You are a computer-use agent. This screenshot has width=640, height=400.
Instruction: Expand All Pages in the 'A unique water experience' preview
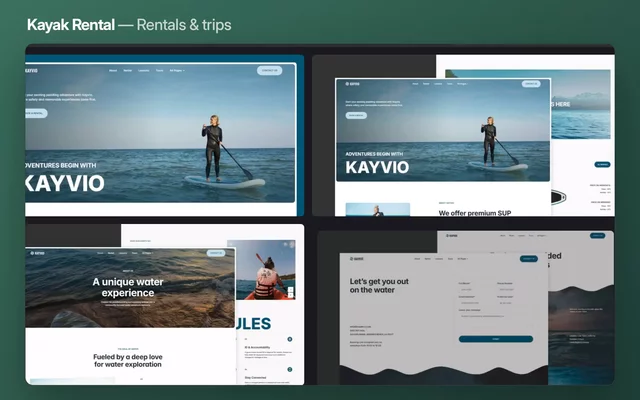tap(147, 253)
